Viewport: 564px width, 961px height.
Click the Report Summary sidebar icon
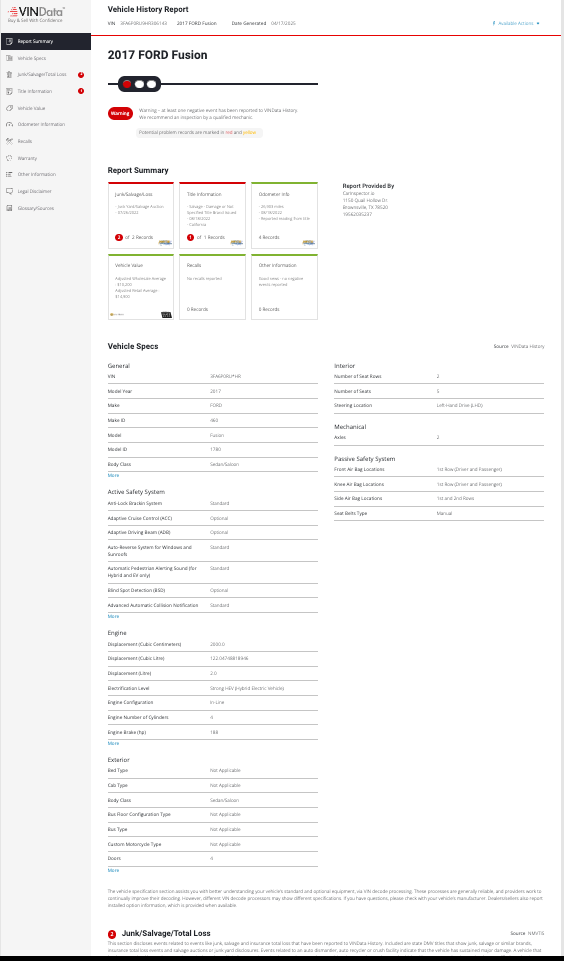(9, 41)
